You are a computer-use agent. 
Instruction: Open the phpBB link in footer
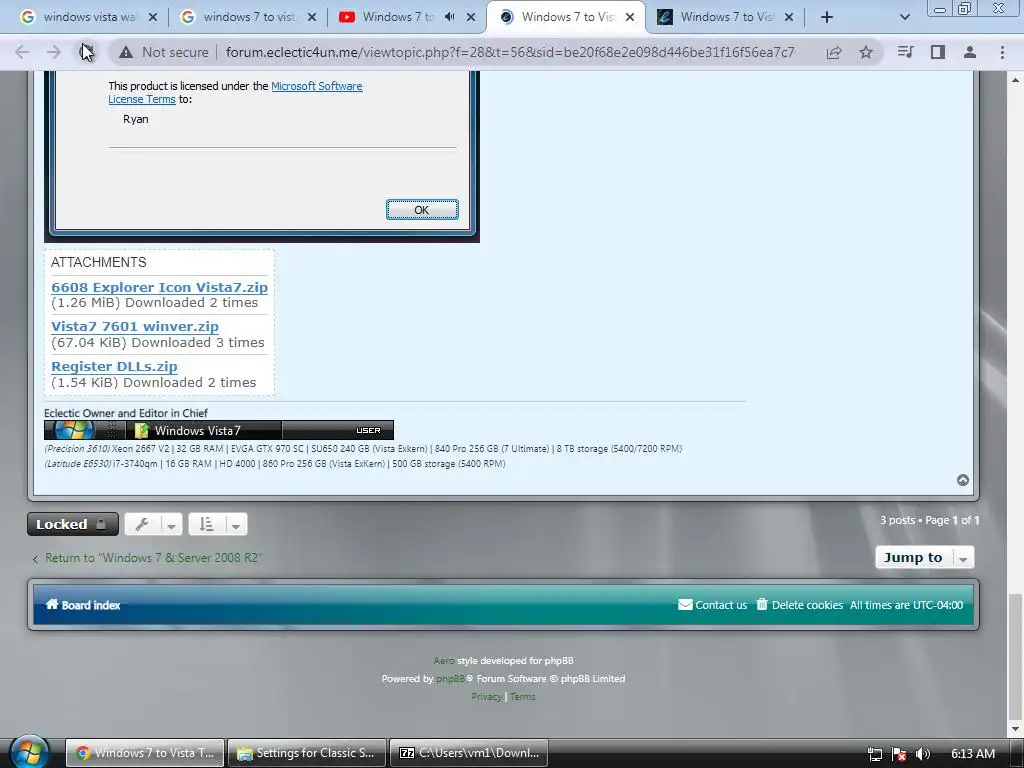coord(451,679)
